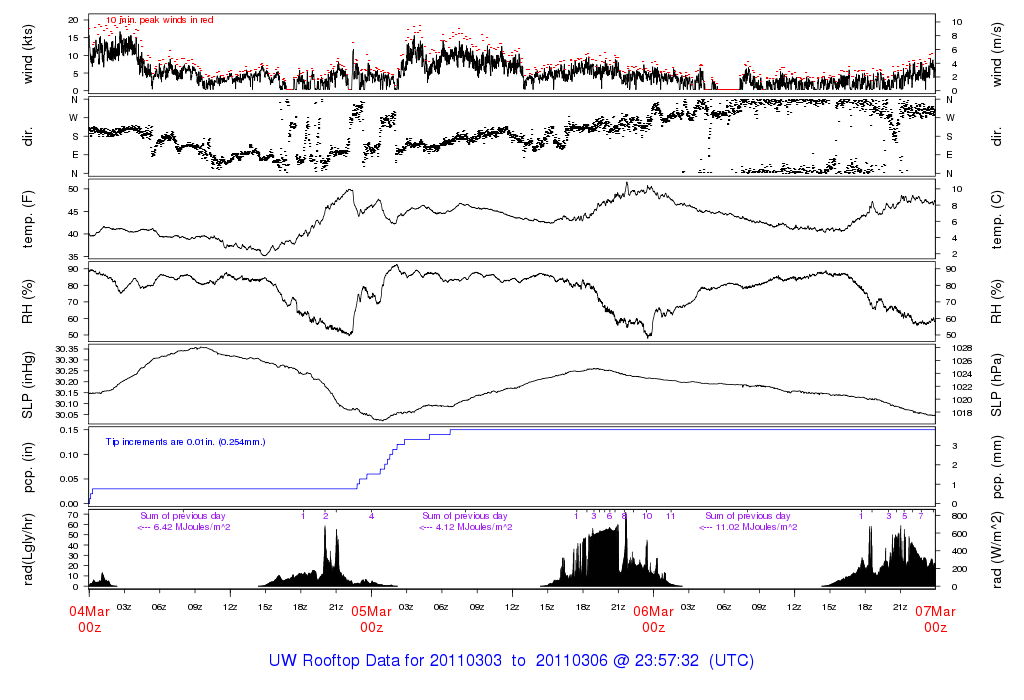Select the "temp. (F)" axis label
This screenshot has width=1024, height=700.
coord(28,219)
